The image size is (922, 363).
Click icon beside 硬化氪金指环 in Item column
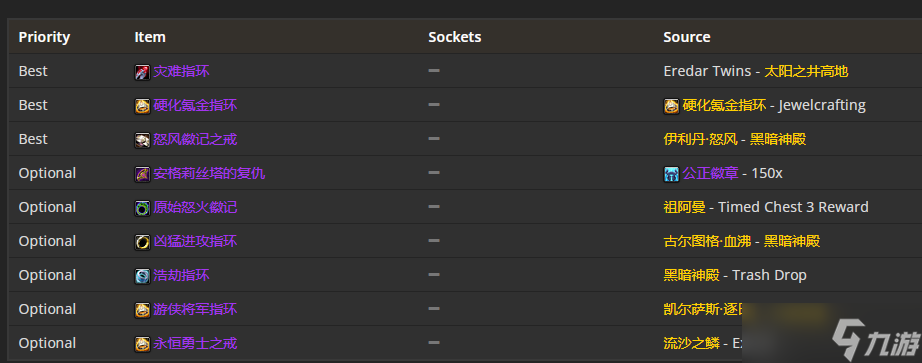pos(142,106)
